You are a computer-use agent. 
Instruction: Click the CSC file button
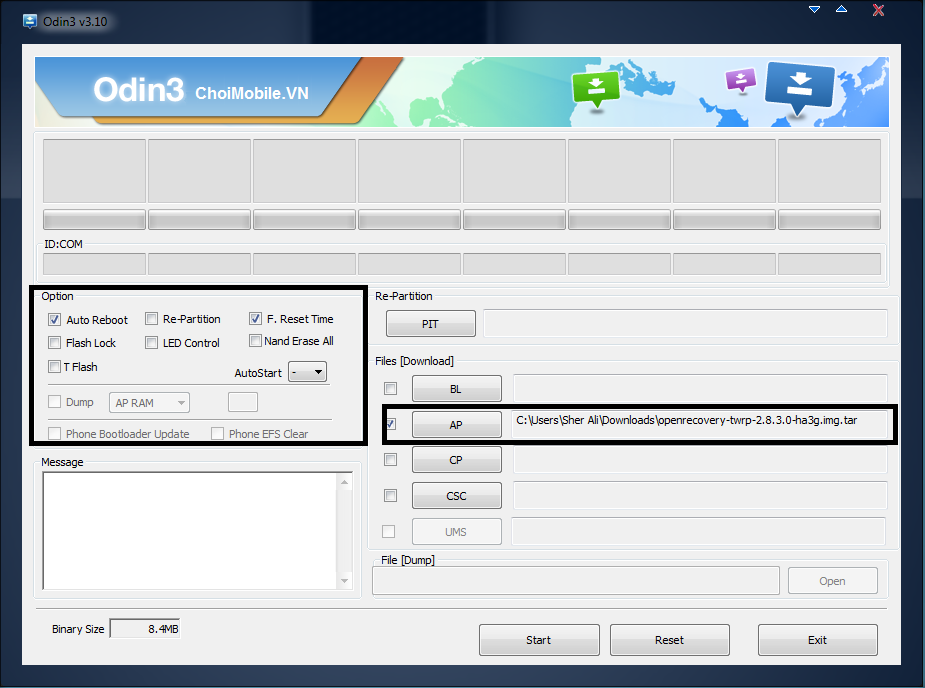click(457, 495)
